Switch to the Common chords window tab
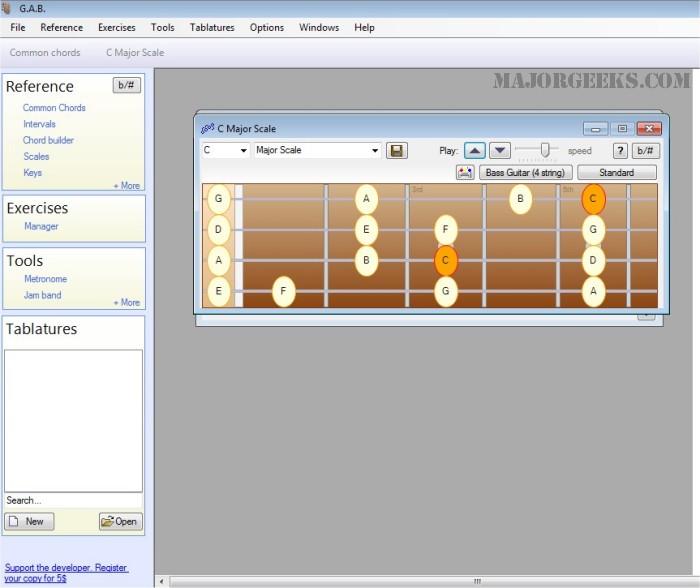This screenshot has width=700, height=588. pyautogui.click(x=45, y=53)
